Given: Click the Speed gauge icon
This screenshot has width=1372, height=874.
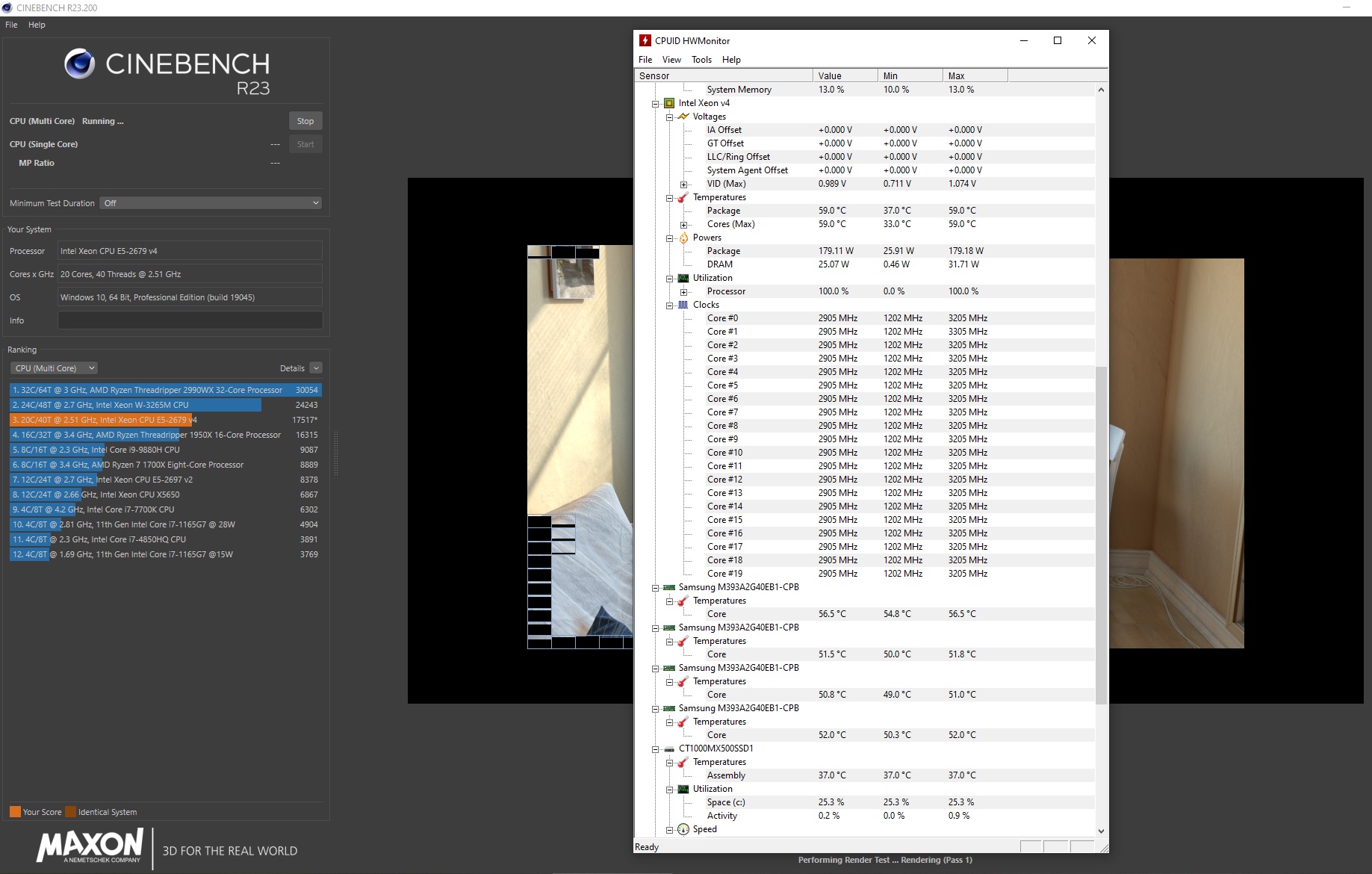Looking at the screenshot, I should pyautogui.click(x=683, y=829).
